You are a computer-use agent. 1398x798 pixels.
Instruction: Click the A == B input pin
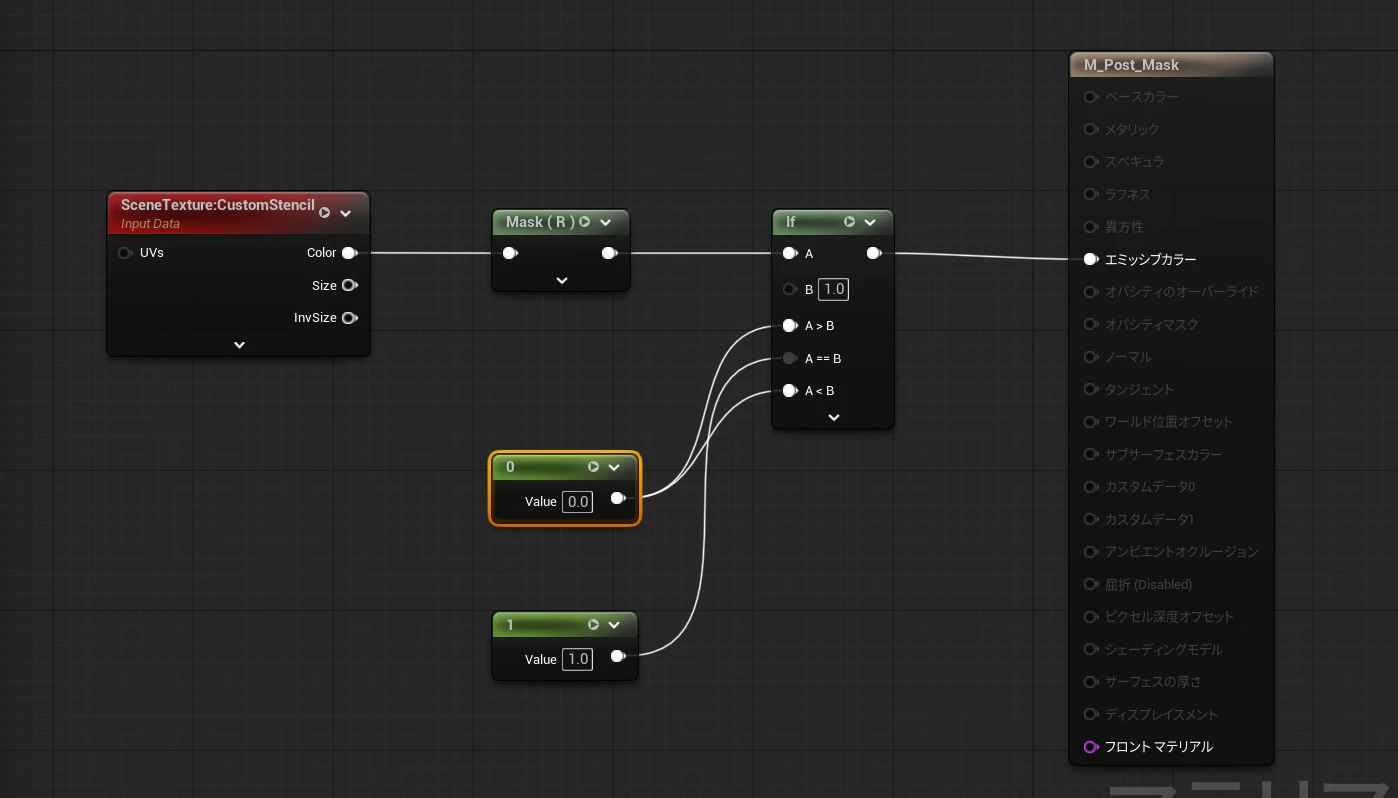click(790, 358)
